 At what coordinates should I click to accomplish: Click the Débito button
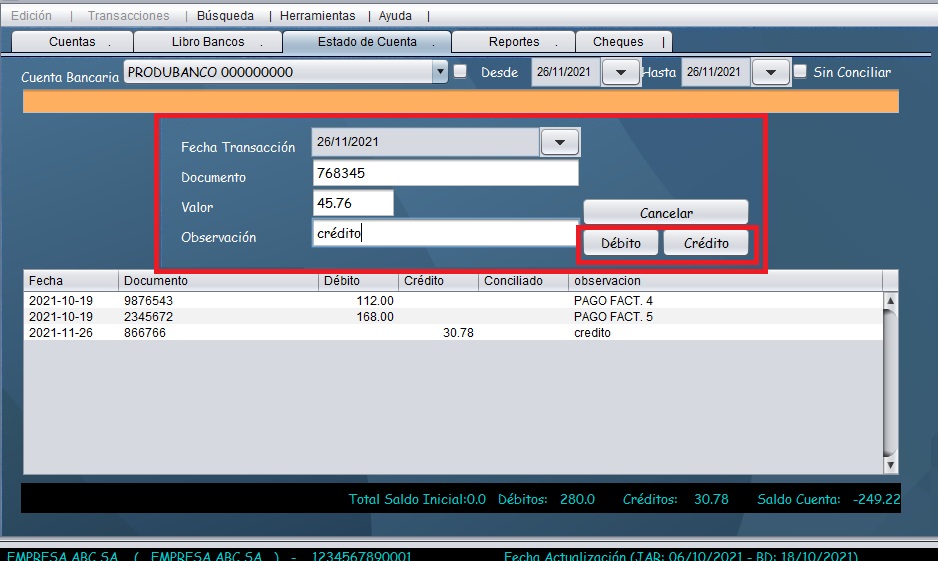pos(620,243)
